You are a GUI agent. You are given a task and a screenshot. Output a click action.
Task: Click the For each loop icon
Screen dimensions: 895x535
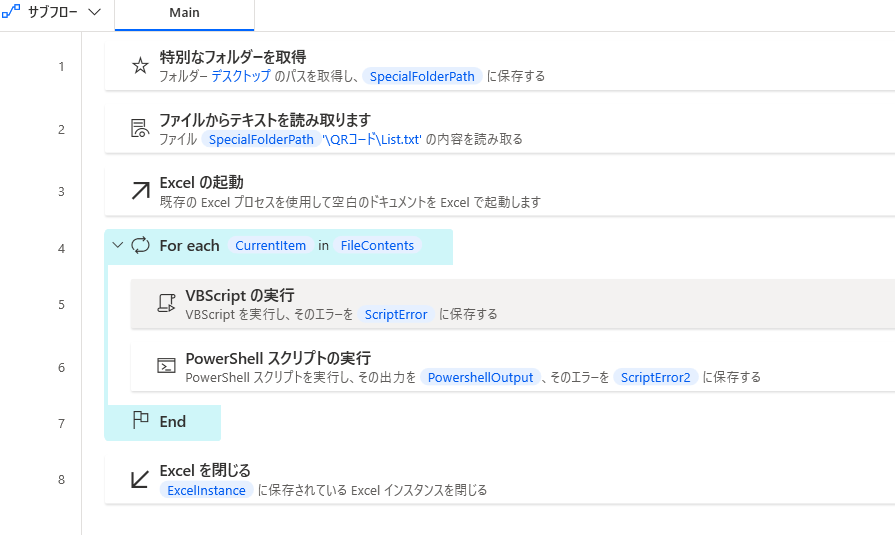tap(140, 246)
